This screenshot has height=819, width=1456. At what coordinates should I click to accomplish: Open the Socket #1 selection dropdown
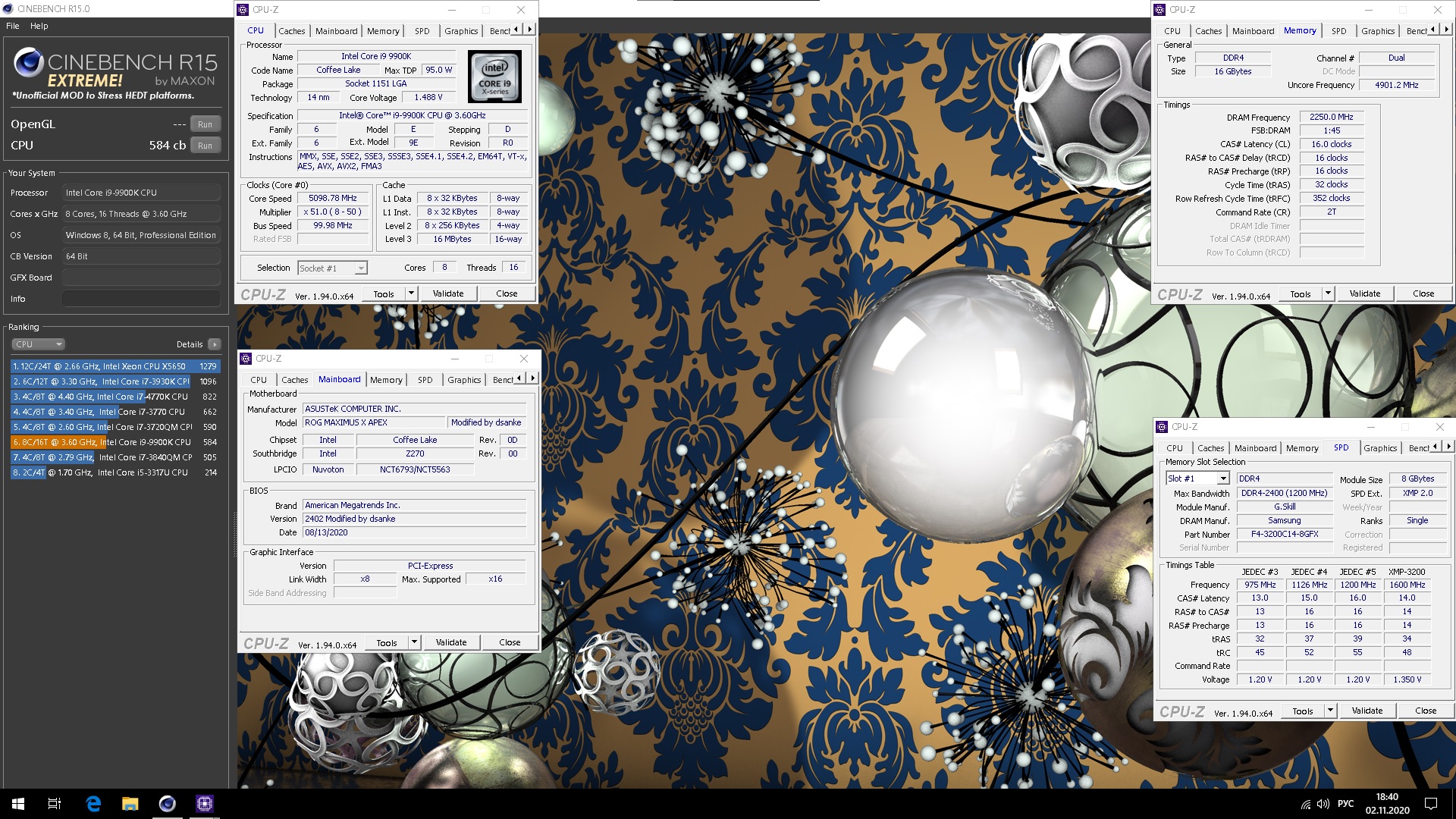pos(332,268)
